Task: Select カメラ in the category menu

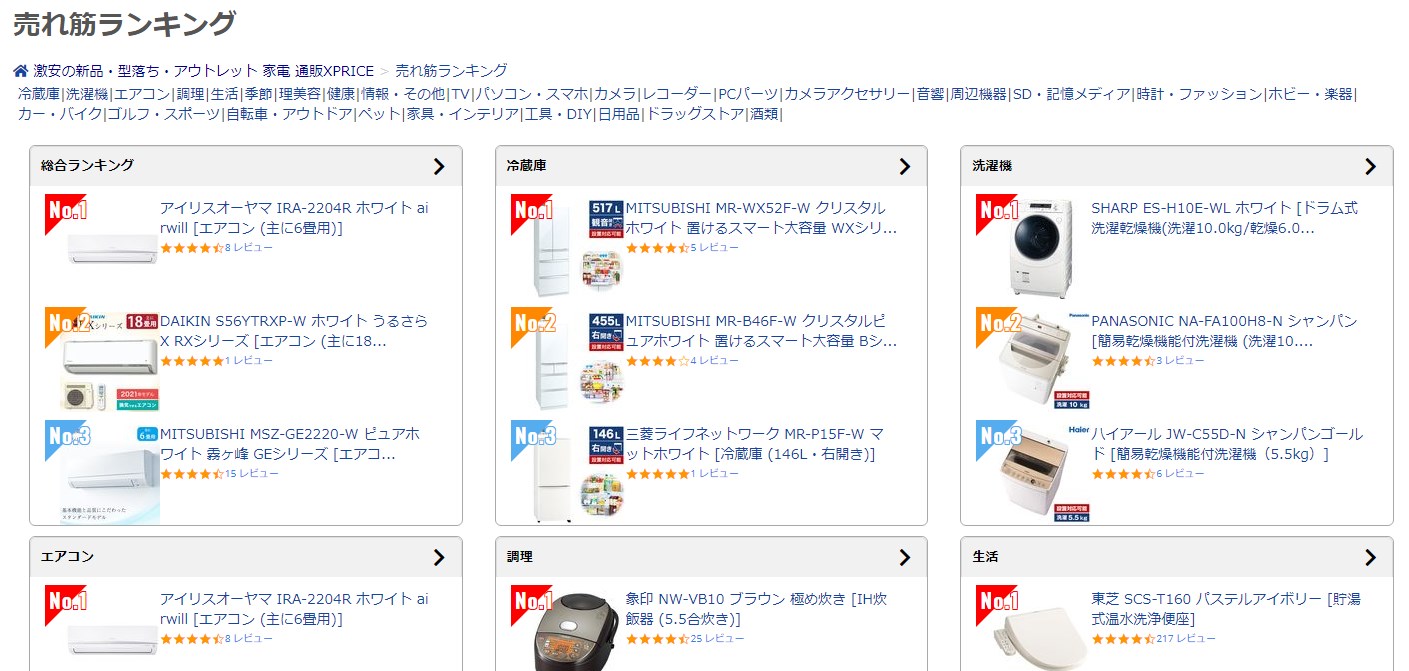Action: [x=615, y=94]
